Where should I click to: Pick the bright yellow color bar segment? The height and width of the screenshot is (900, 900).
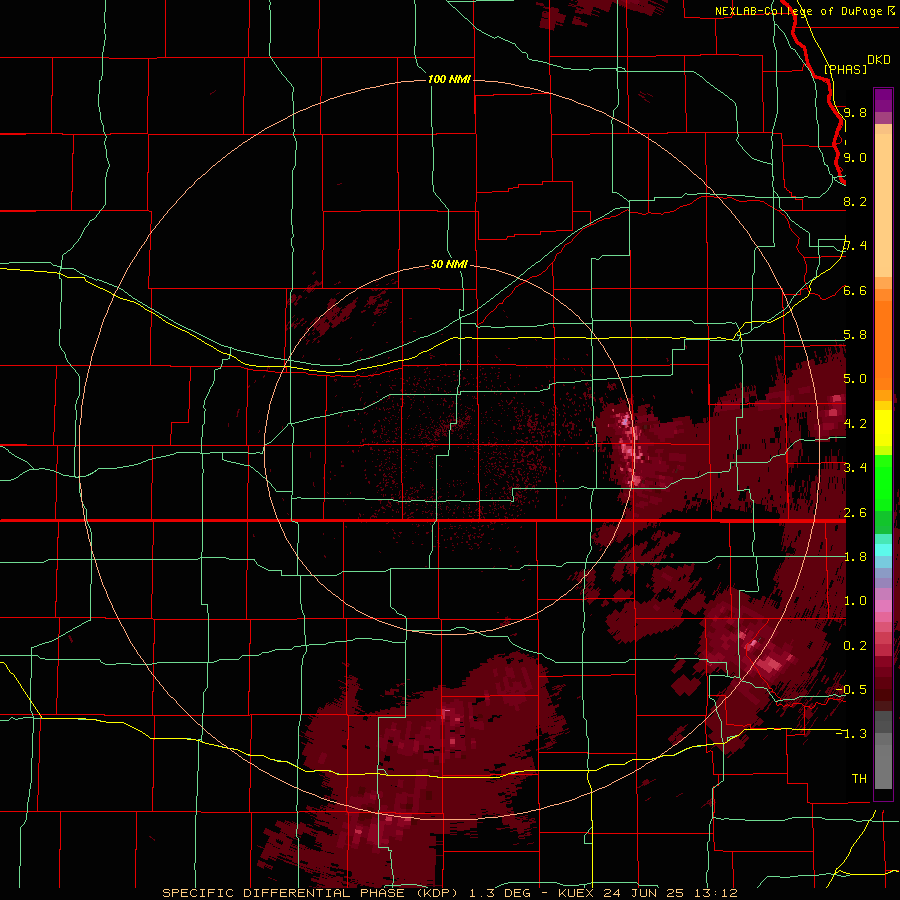[x=883, y=428]
